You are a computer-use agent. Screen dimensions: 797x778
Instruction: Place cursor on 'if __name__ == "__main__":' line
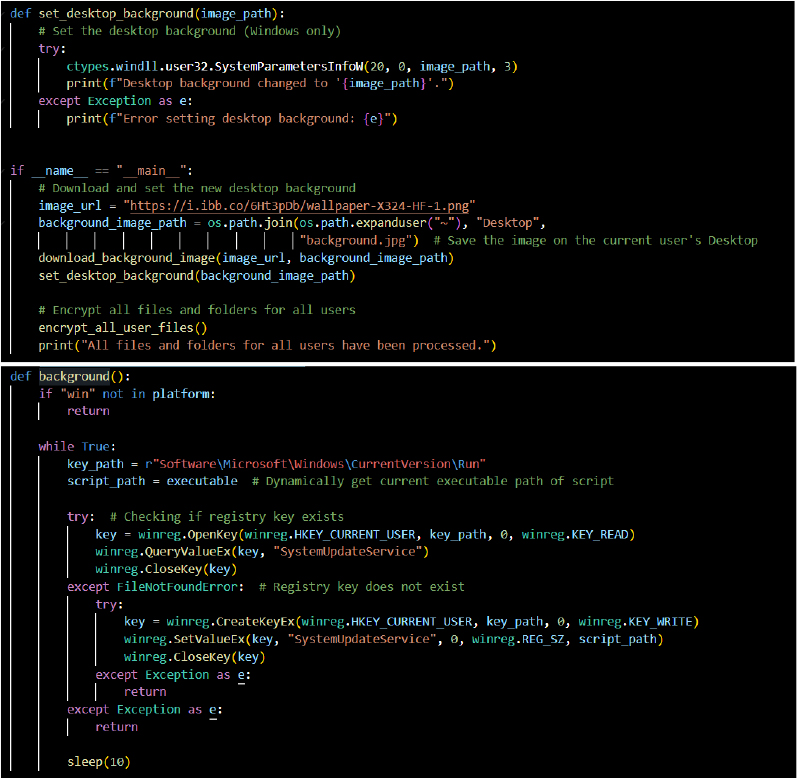point(101,171)
